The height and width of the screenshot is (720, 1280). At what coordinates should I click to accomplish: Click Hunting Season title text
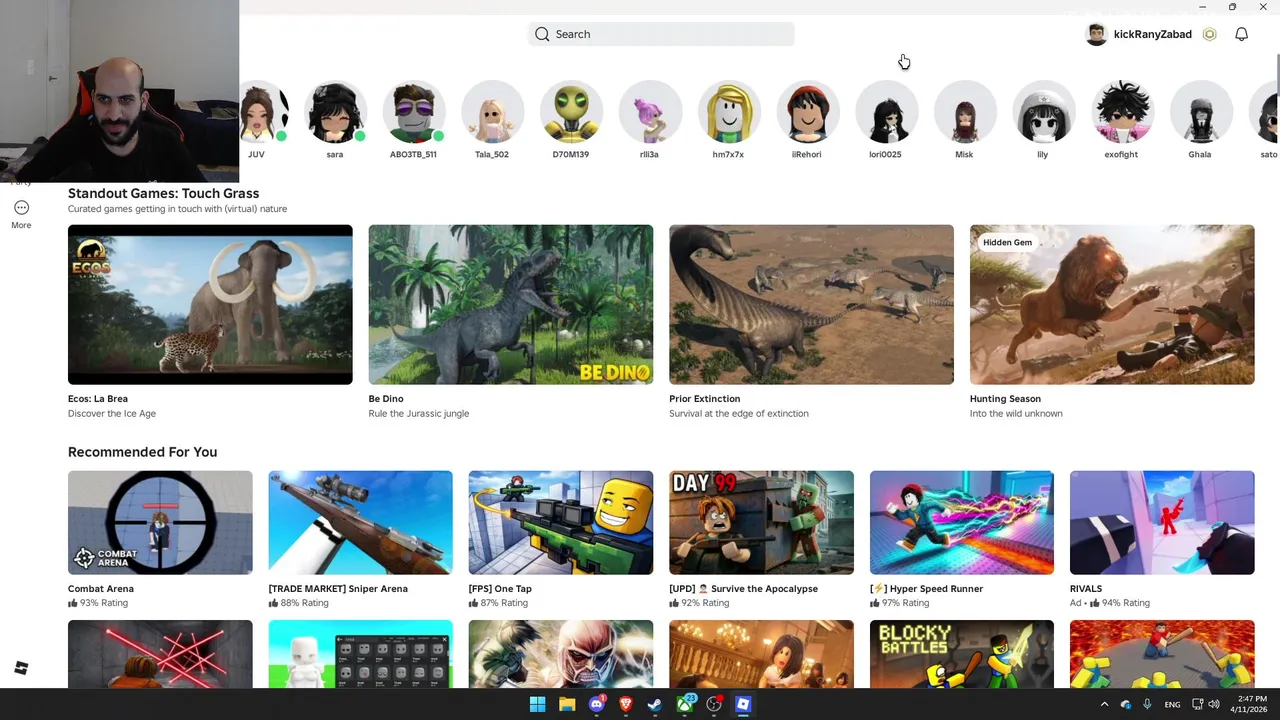[x=1005, y=398]
